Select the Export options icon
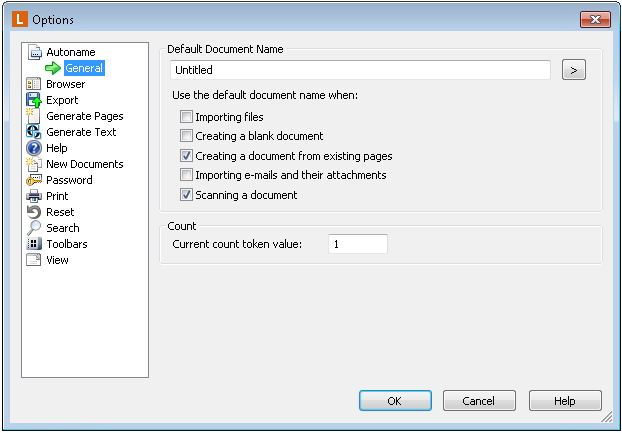Image resolution: width=622 pixels, height=433 pixels. point(34,100)
